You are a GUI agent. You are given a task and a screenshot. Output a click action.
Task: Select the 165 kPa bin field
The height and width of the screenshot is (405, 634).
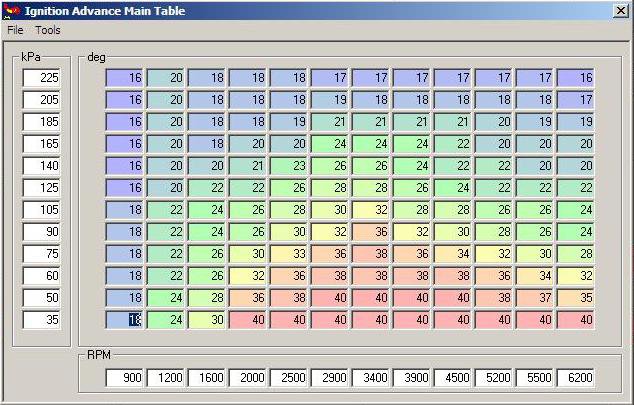(42, 144)
